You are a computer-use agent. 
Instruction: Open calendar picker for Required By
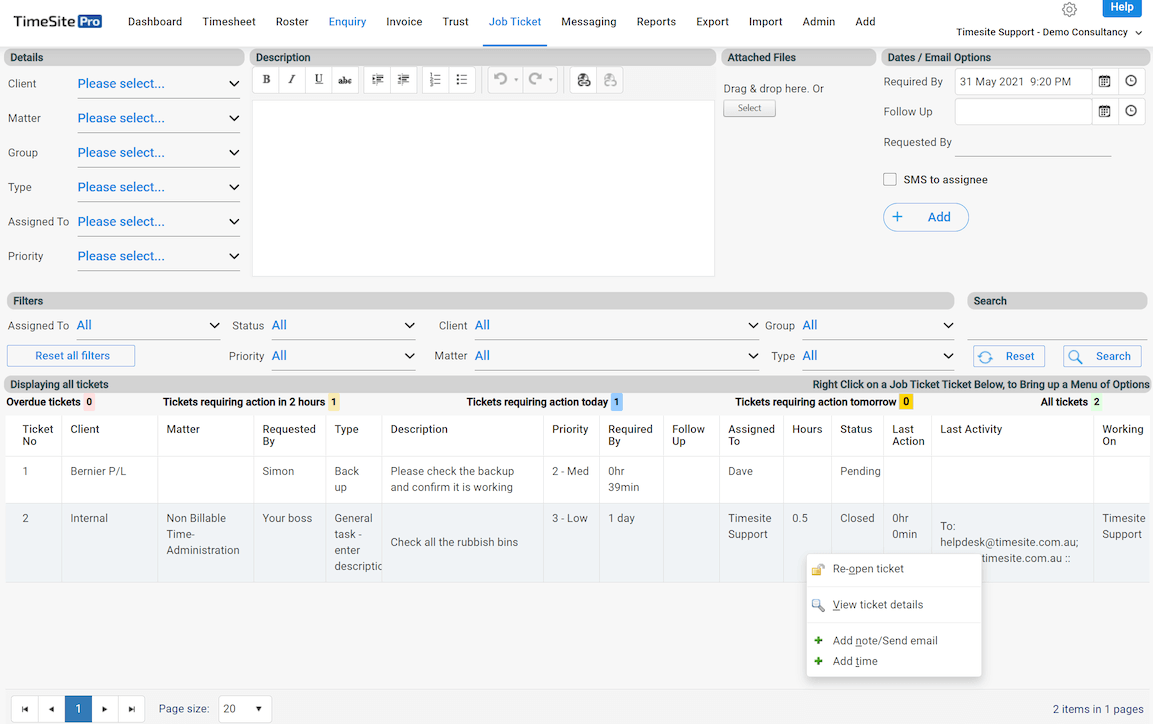pyautogui.click(x=1104, y=82)
